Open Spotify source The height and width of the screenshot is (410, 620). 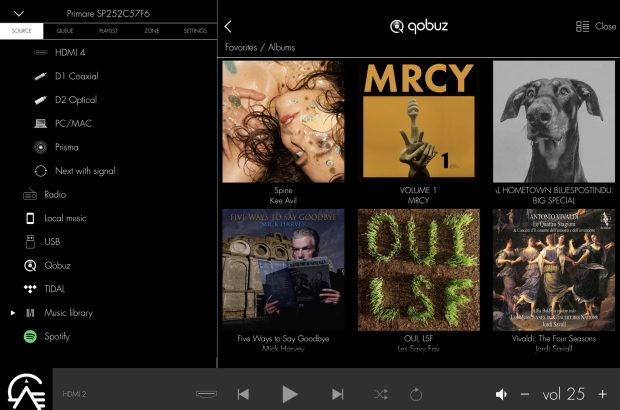56,337
